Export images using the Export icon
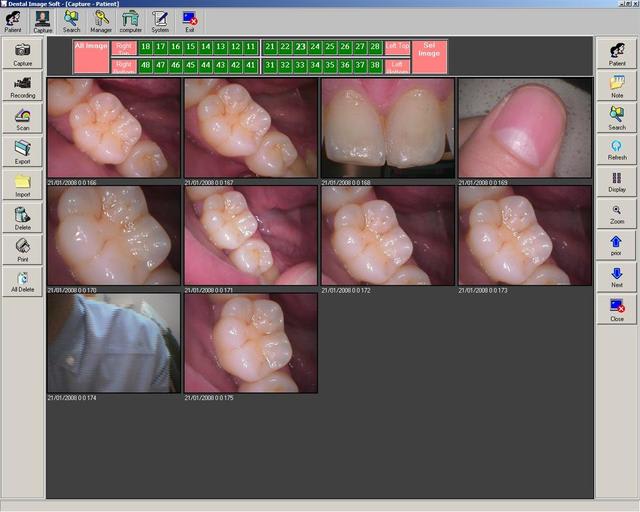Viewport: 640px width, 512px height. pos(22,152)
